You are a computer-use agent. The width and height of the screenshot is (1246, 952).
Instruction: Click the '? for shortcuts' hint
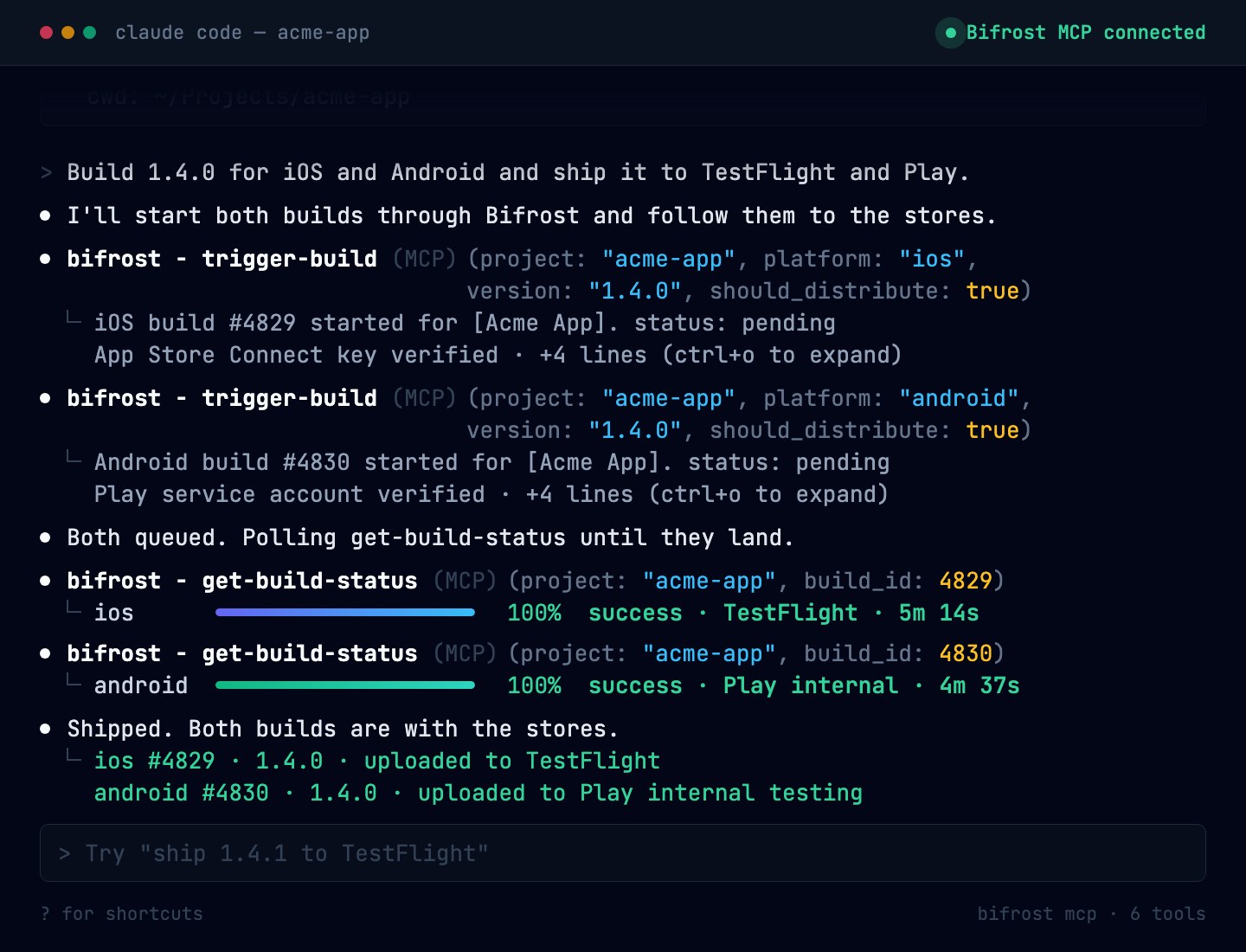click(121, 914)
